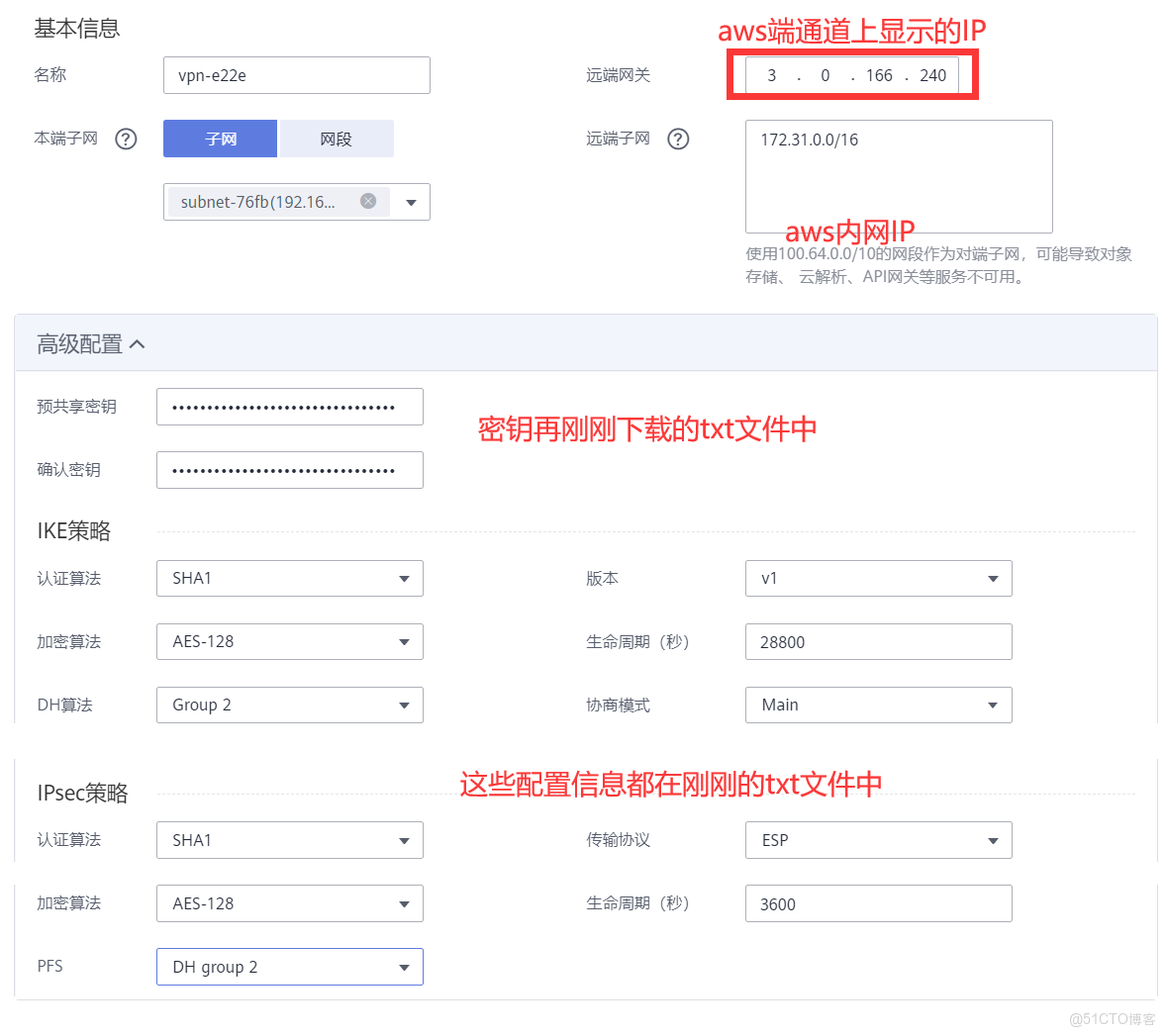Click the help icon beside 本端子网
Image resolution: width=1166 pixels, height=1036 pixels.
point(126,139)
